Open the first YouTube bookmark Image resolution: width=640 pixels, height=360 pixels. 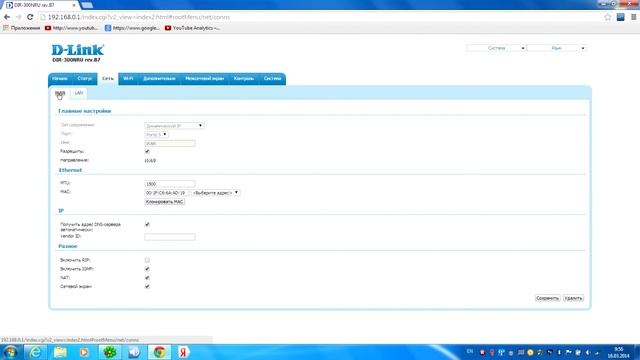click(71, 28)
